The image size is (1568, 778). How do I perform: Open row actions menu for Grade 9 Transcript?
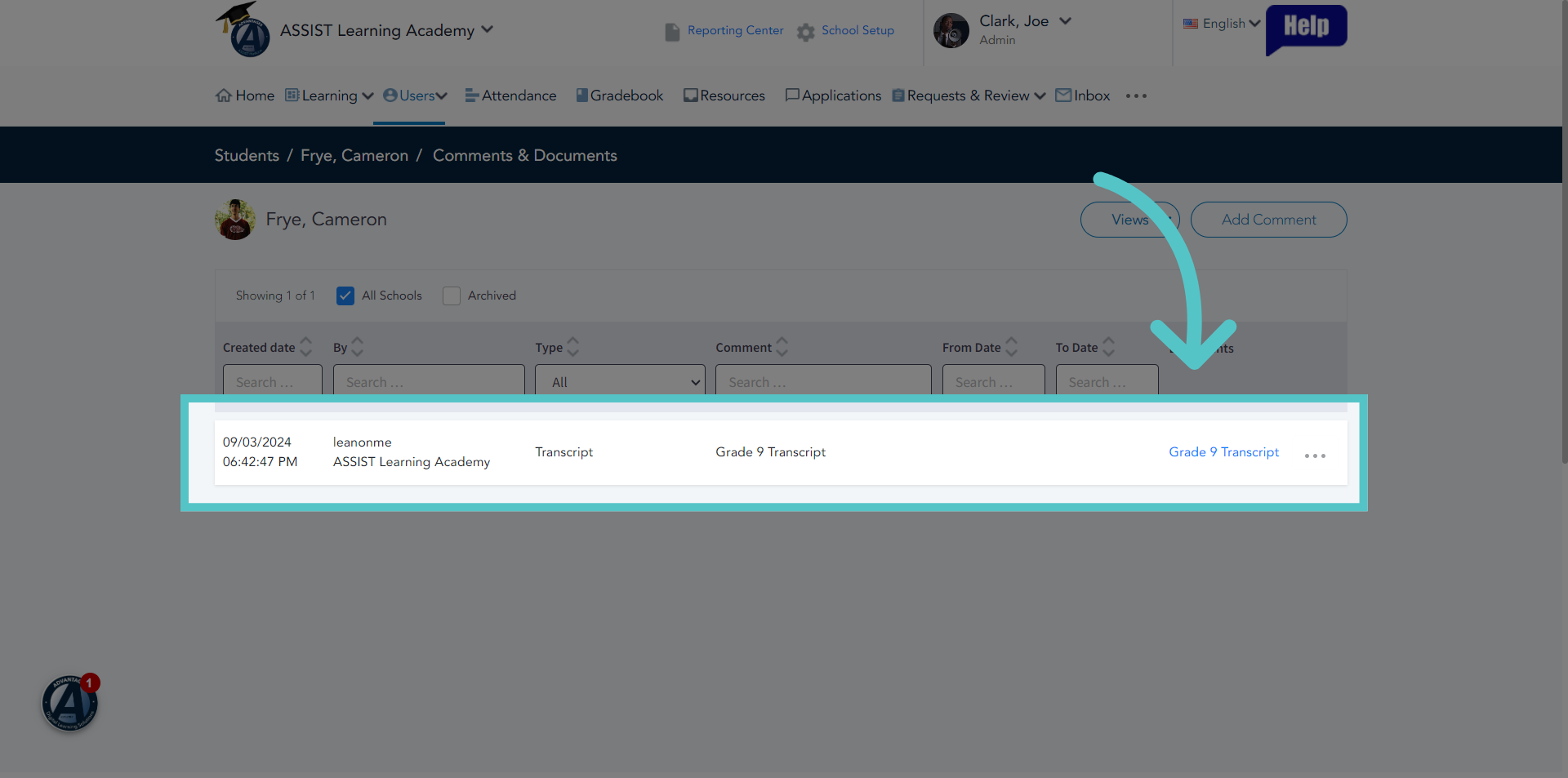point(1315,456)
